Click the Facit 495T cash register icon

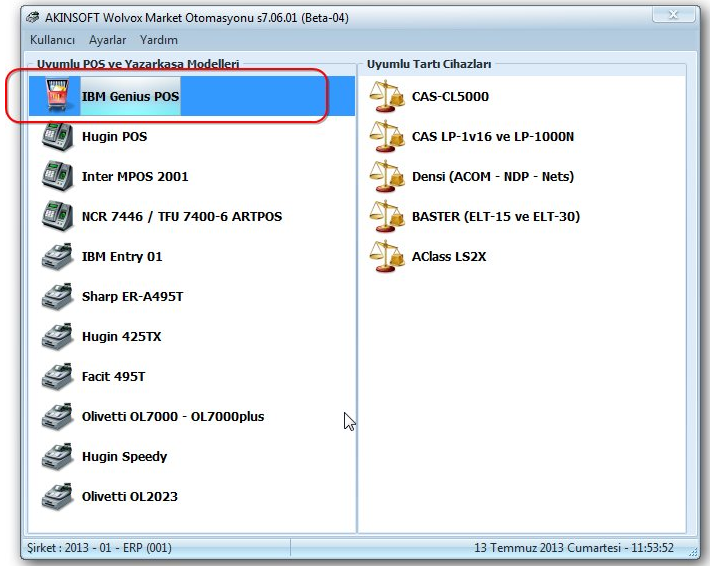pos(58,376)
